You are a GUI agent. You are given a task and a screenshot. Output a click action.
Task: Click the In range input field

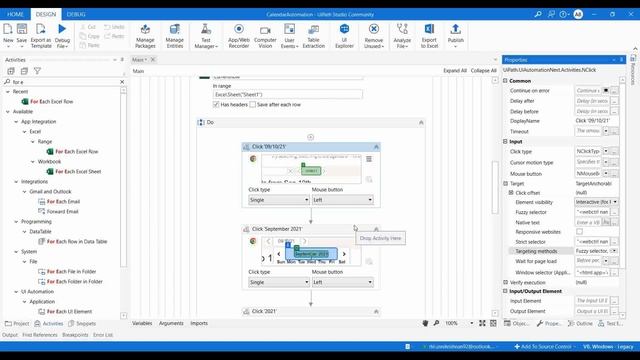[287, 95]
